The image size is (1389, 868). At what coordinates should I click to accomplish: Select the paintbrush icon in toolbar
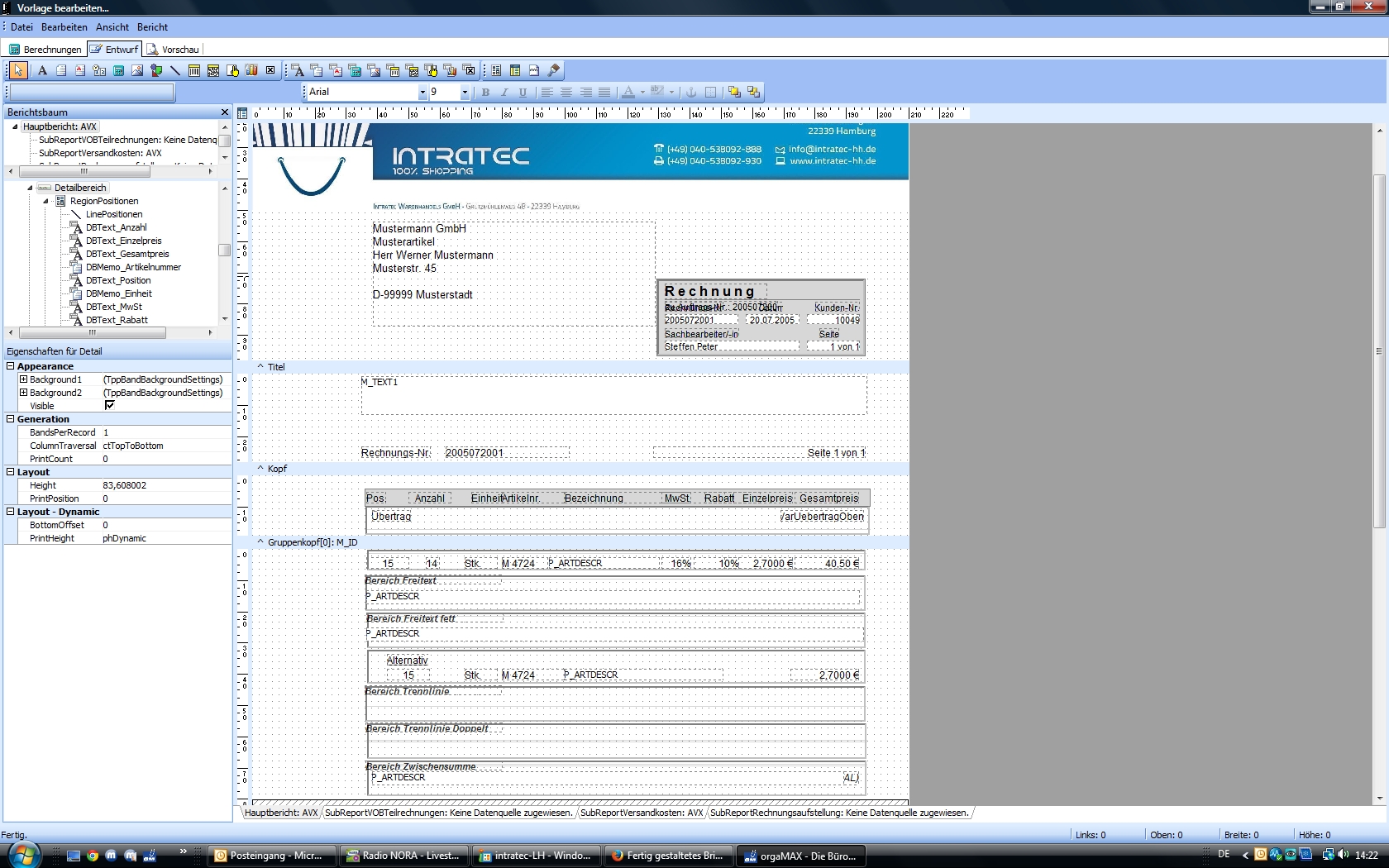554,70
